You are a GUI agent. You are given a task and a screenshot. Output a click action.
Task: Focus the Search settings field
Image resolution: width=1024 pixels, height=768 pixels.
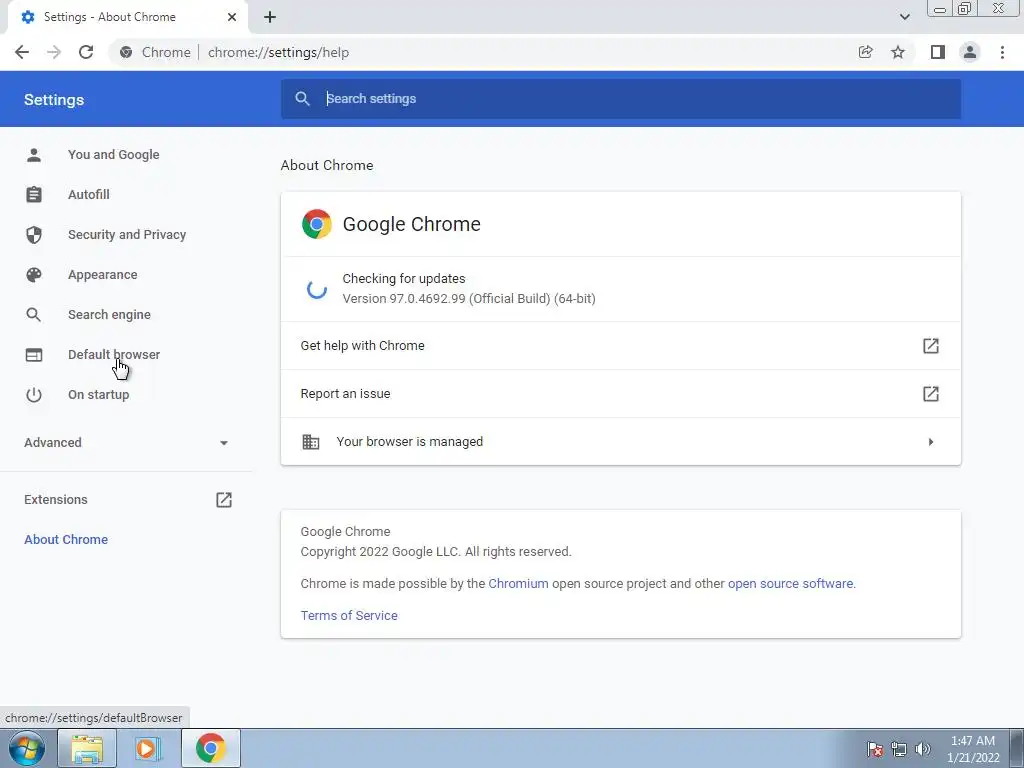(x=620, y=99)
